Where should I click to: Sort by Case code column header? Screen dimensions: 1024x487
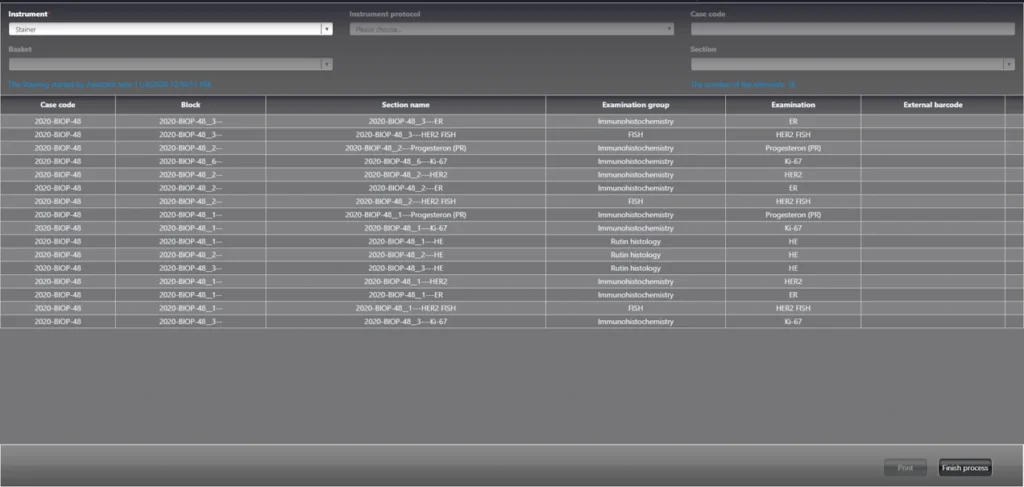click(57, 105)
